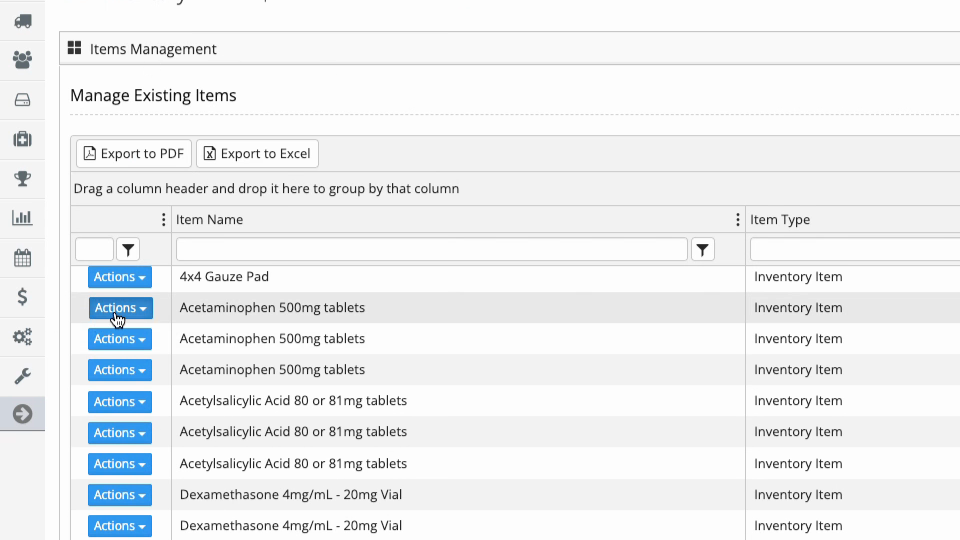Open the people group icon in sidebar
Screen dimensions: 960x540
pos(23,60)
